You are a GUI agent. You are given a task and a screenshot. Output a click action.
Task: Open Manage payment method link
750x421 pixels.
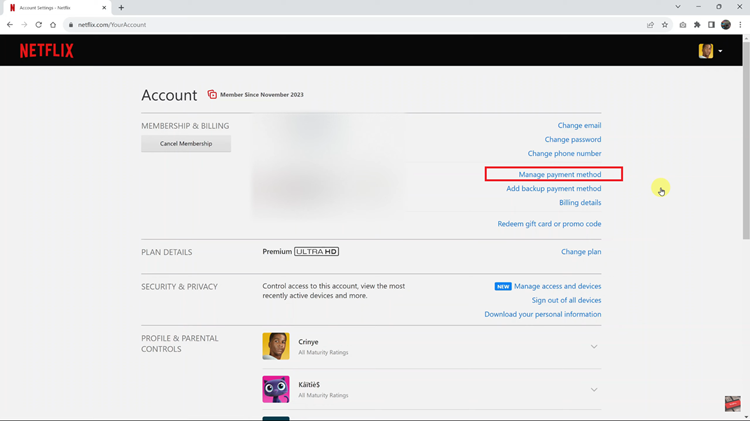point(559,175)
